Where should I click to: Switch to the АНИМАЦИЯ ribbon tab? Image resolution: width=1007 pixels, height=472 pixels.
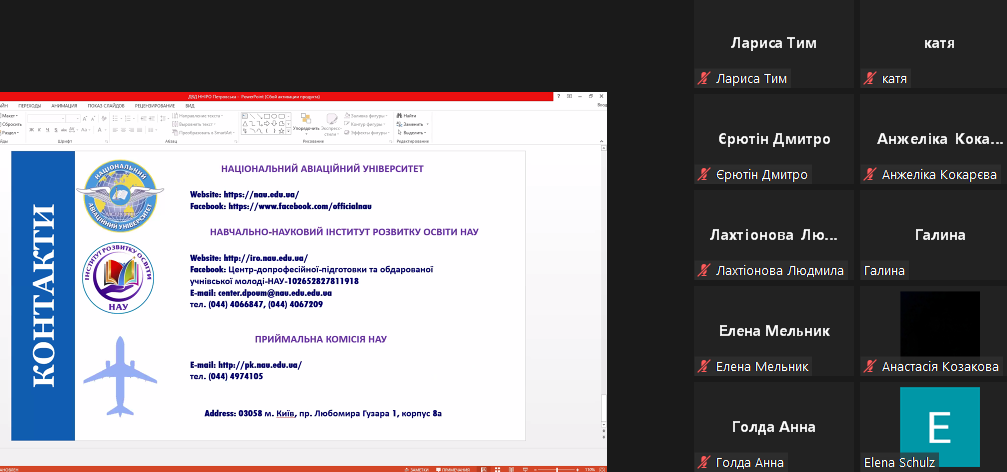pyautogui.click(x=64, y=105)
